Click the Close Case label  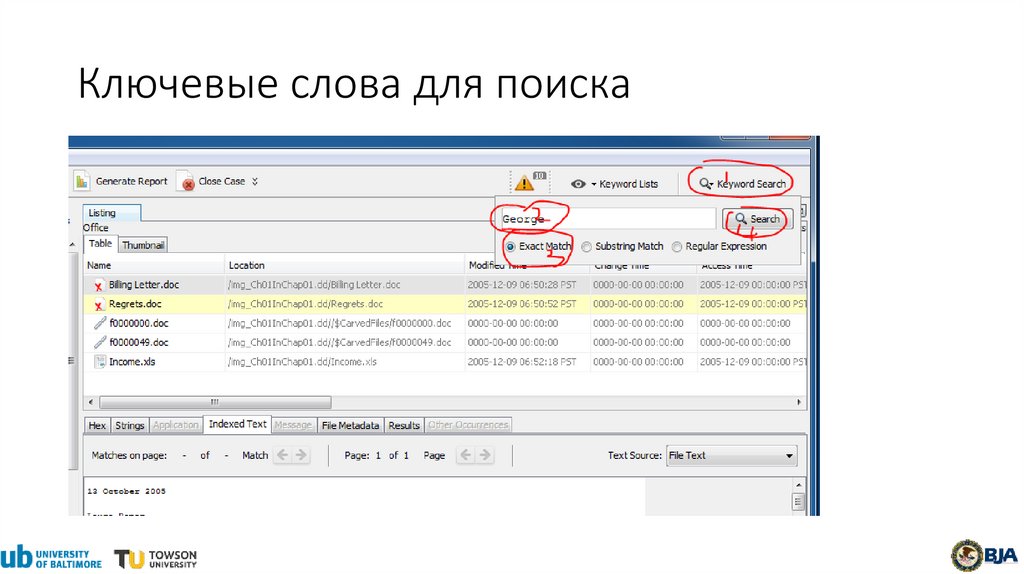tap(222, 182)
